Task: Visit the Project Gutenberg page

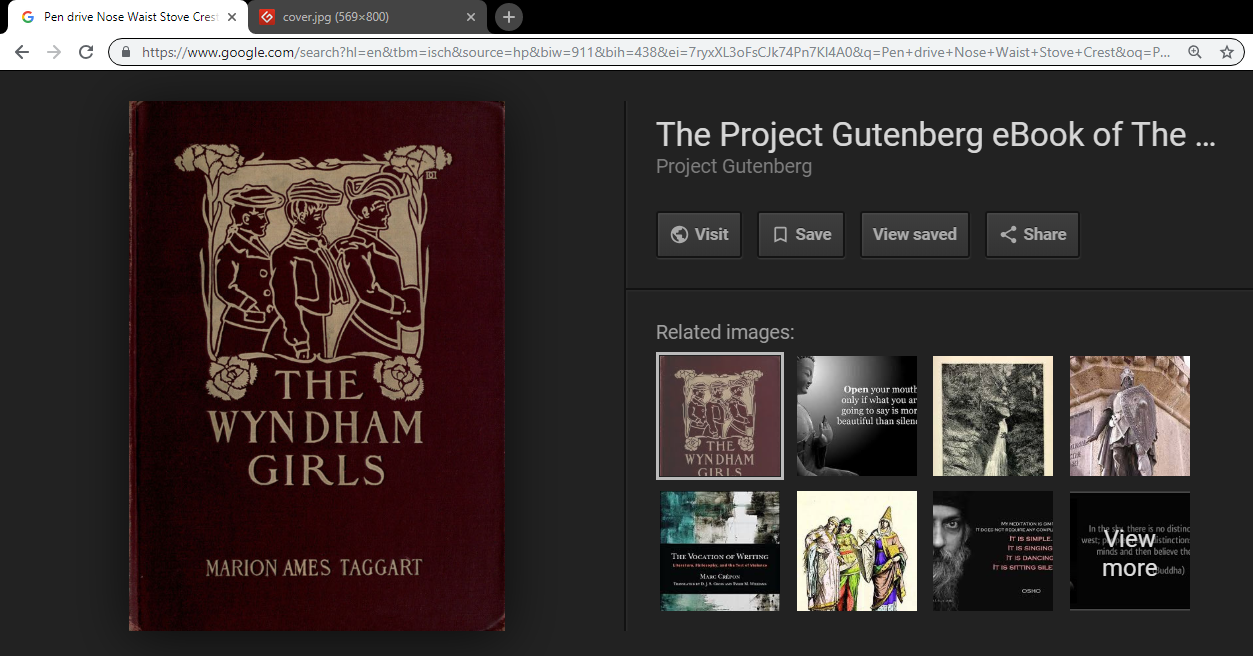Action: coord(699,234)
